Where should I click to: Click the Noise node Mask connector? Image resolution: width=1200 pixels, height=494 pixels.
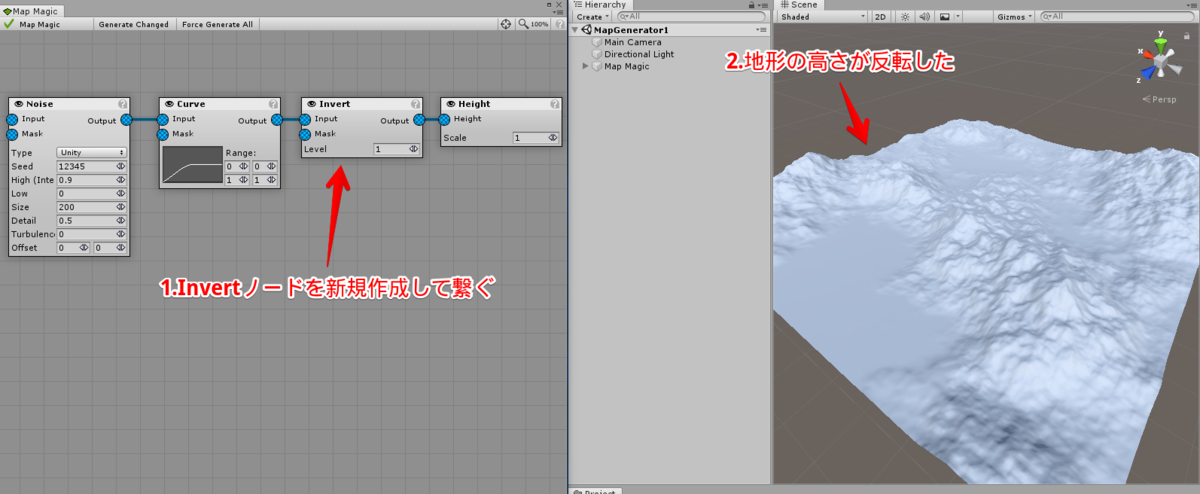coord(12,134)
